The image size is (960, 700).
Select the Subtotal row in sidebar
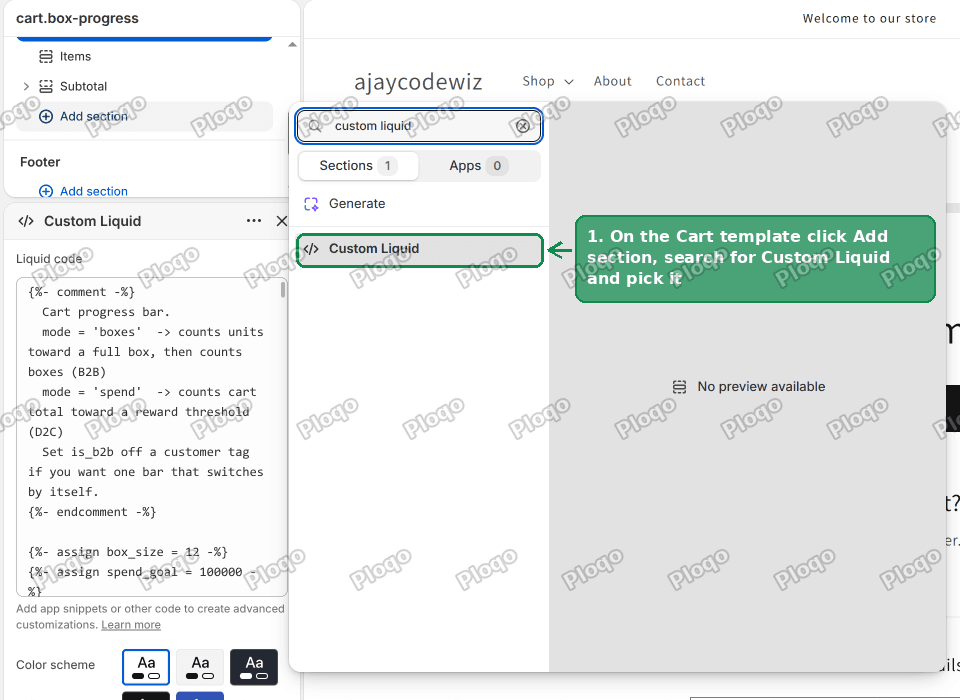point(144,86)
